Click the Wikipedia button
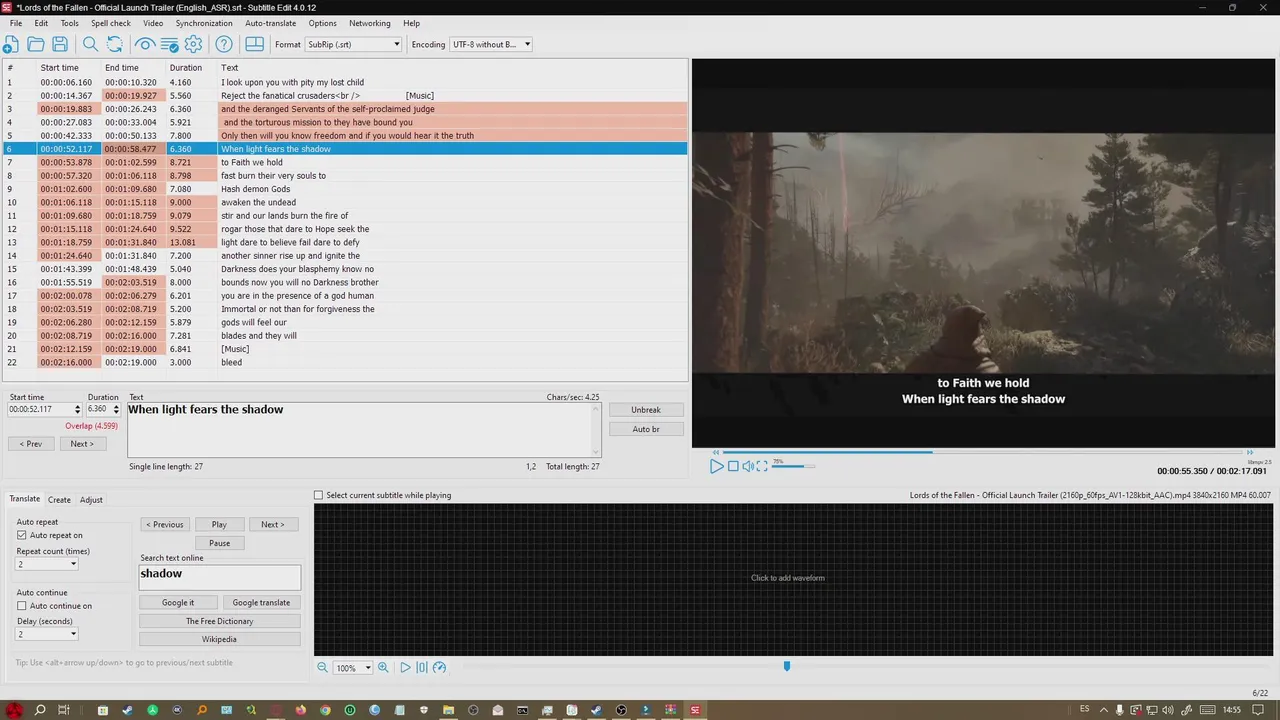 tap(220, 639)
